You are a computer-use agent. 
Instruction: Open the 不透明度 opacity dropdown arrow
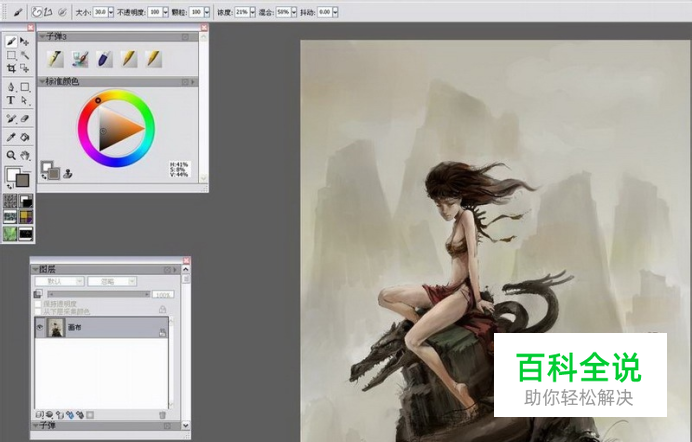tap(165, 12)
